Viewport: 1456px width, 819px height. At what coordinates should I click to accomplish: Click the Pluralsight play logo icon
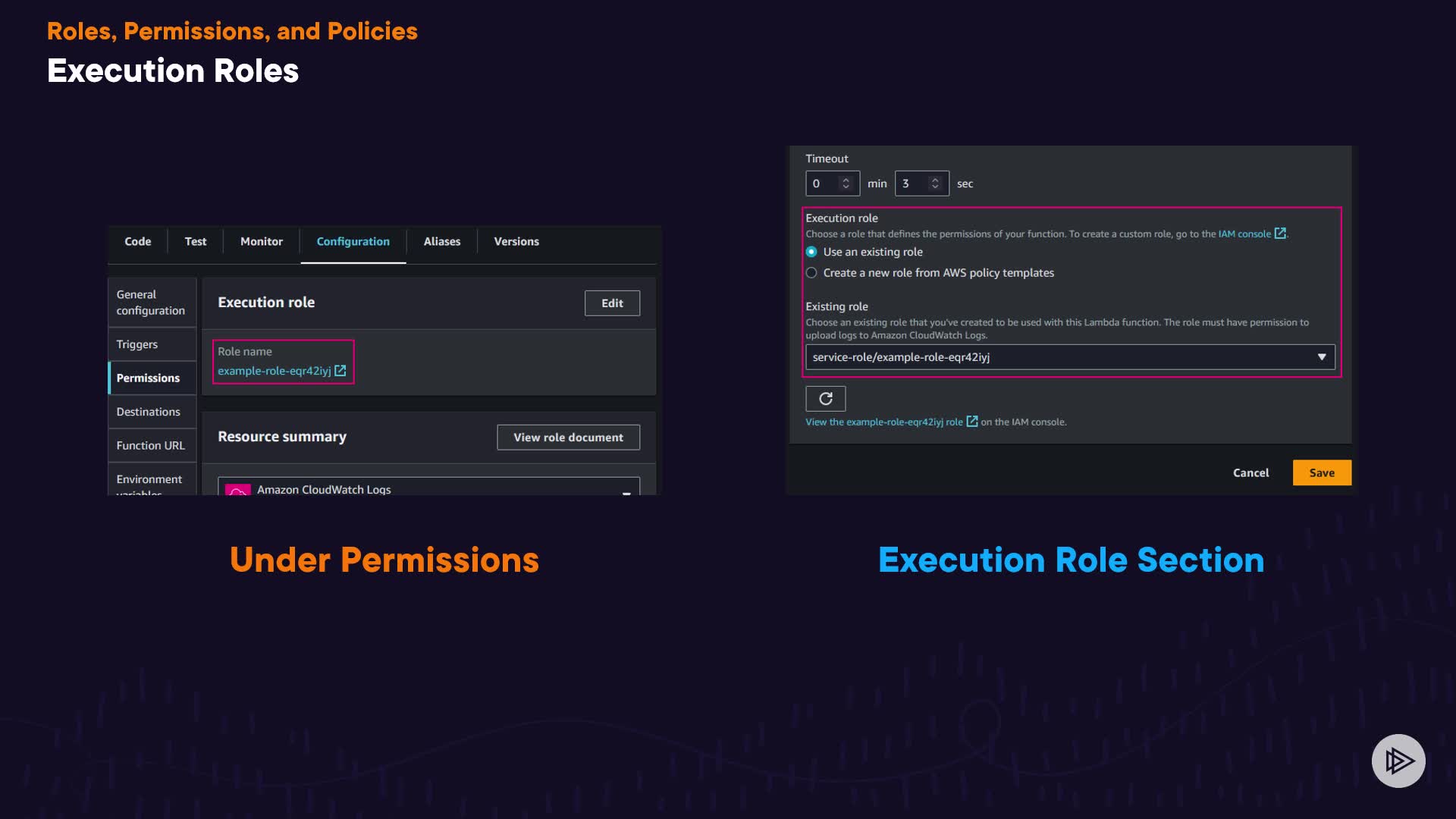pos(1398,761)
